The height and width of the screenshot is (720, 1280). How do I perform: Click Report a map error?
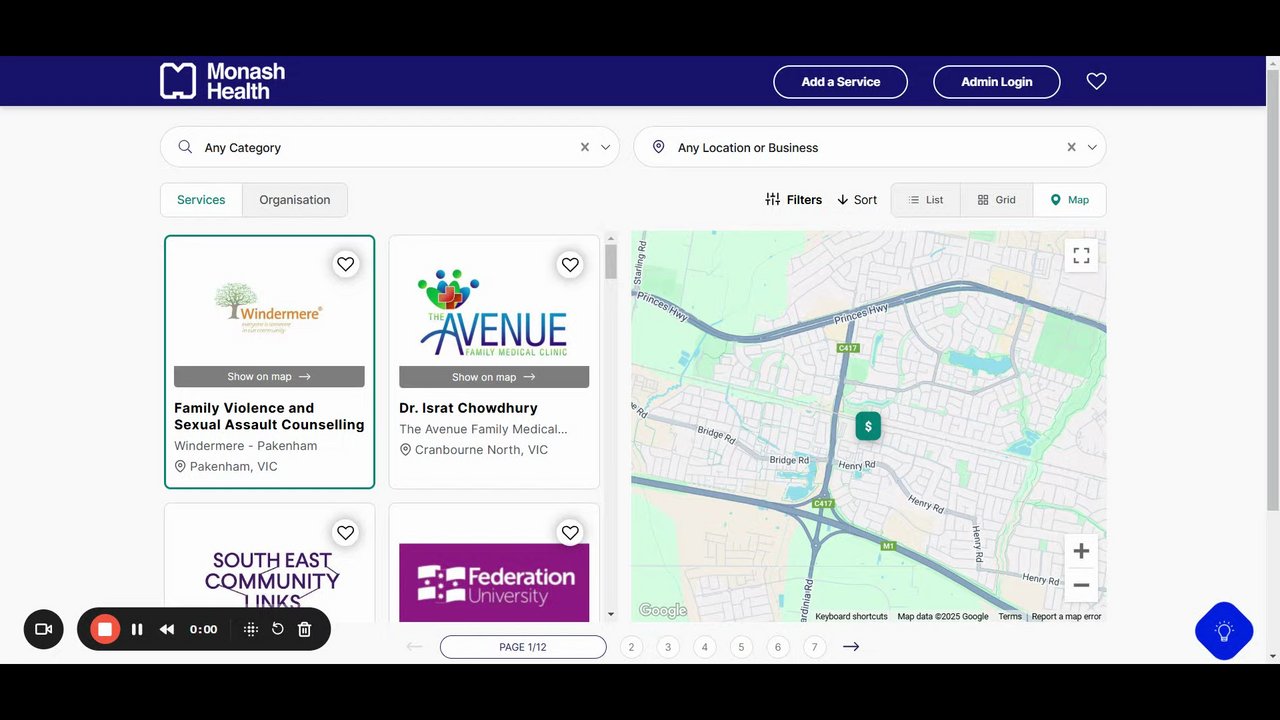1066,617
